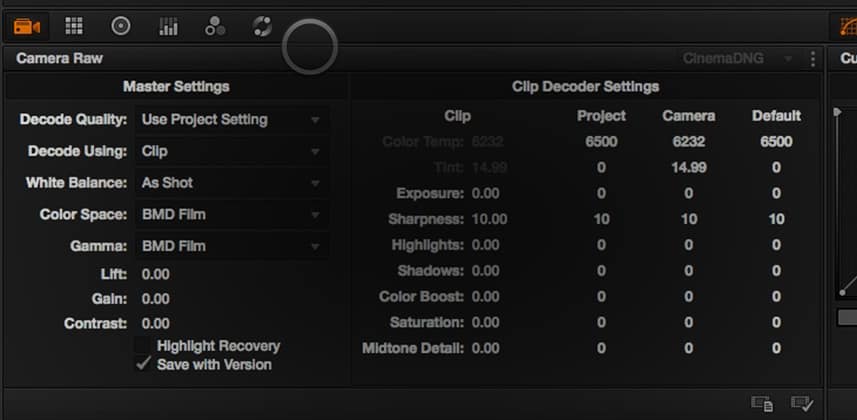Image resolution: width=857 pixels, height=420 pixels.
Task: Open the Motion Effects circles icon
Action: click(x=215, y=26)
